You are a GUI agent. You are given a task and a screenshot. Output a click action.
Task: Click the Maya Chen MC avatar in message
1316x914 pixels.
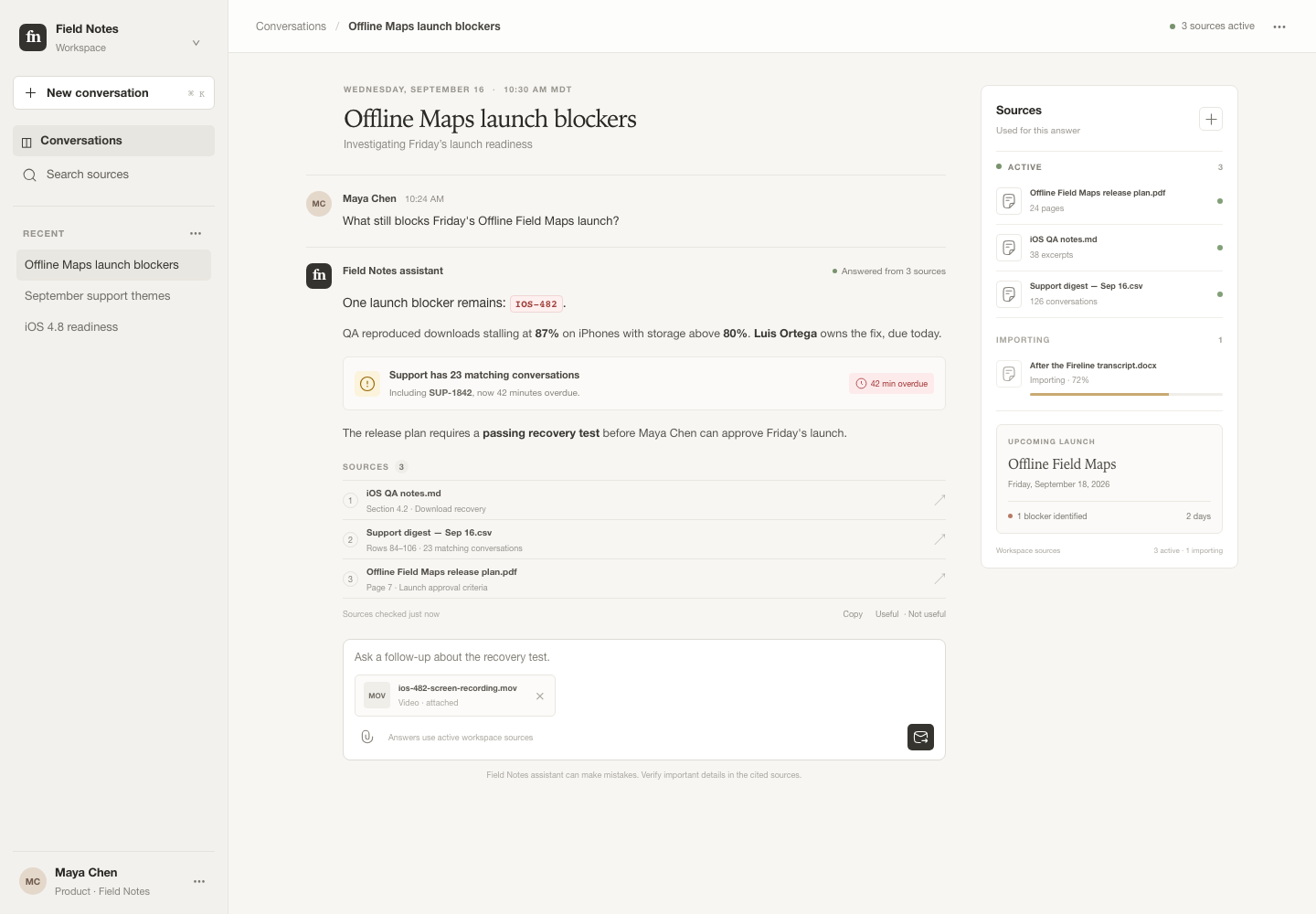tap(319, 204)
